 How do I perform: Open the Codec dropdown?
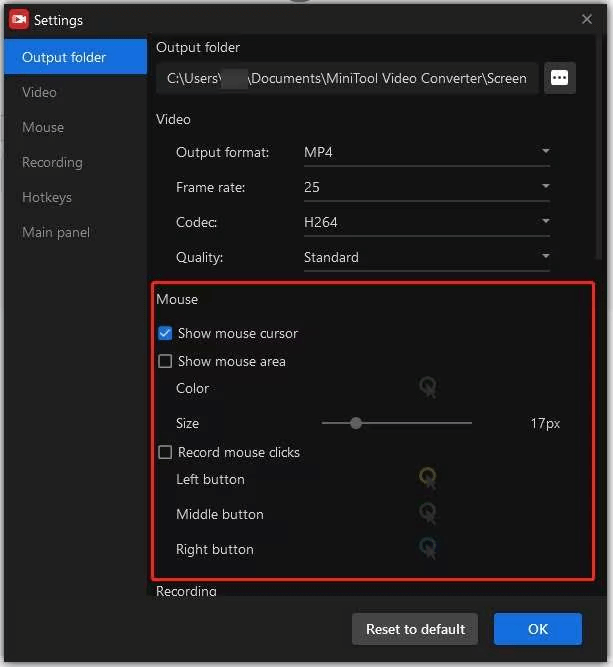[427, 222]
